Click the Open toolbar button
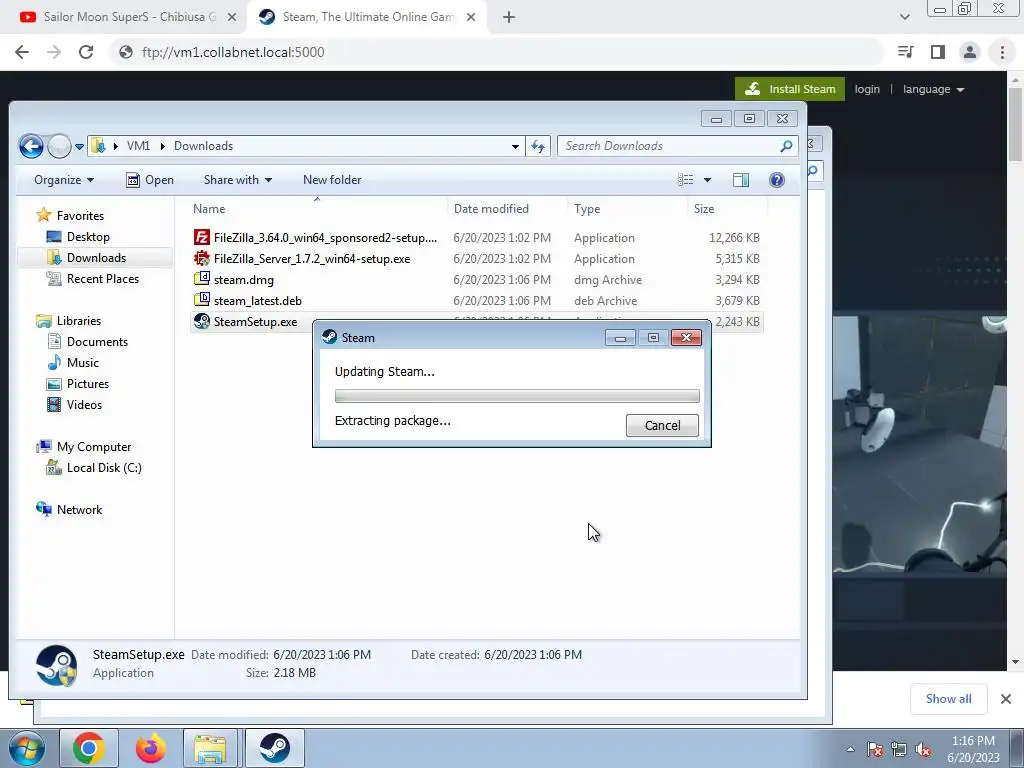 (x=150, y=180)
